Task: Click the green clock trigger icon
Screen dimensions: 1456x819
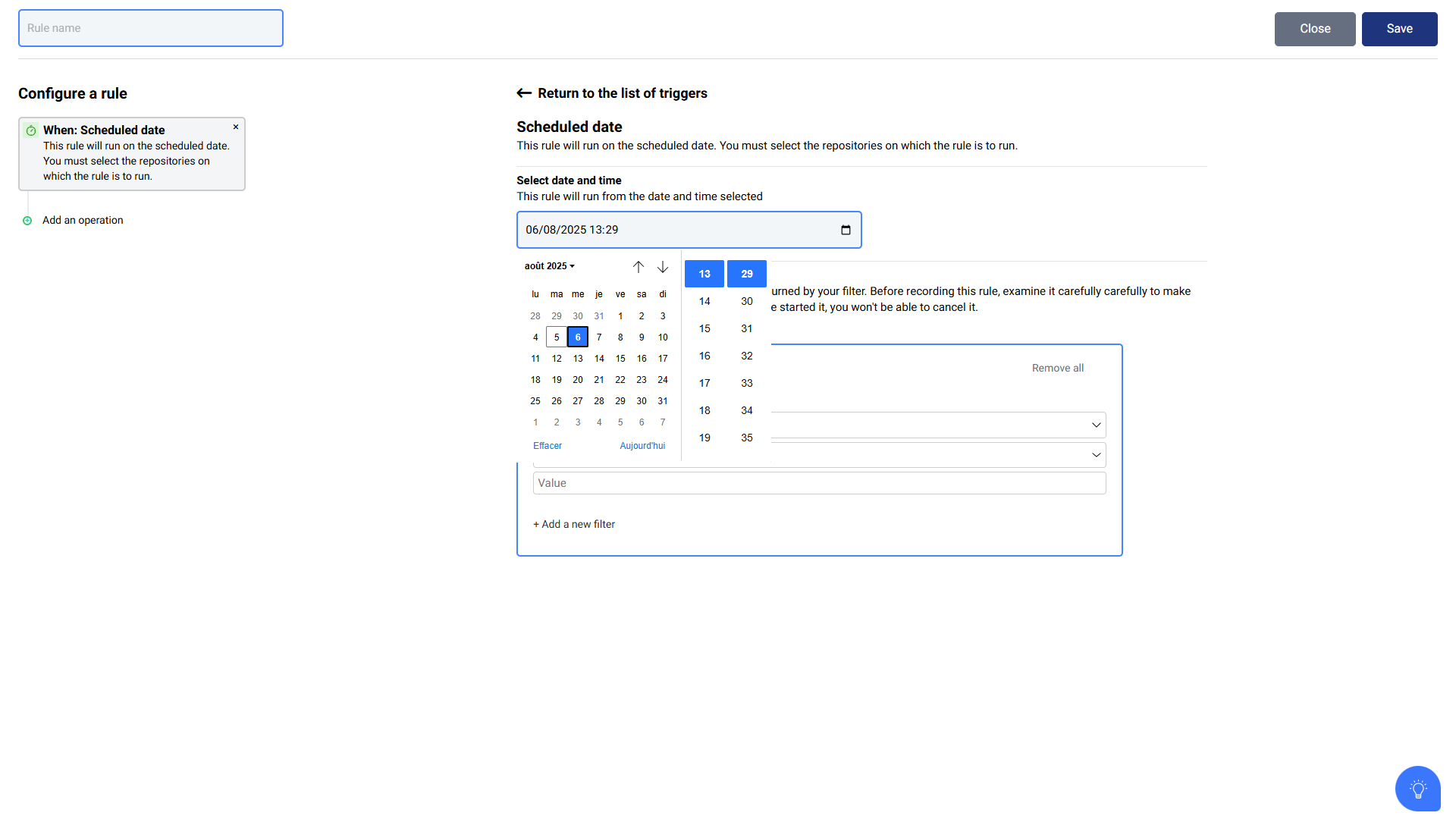Action: 31,130
